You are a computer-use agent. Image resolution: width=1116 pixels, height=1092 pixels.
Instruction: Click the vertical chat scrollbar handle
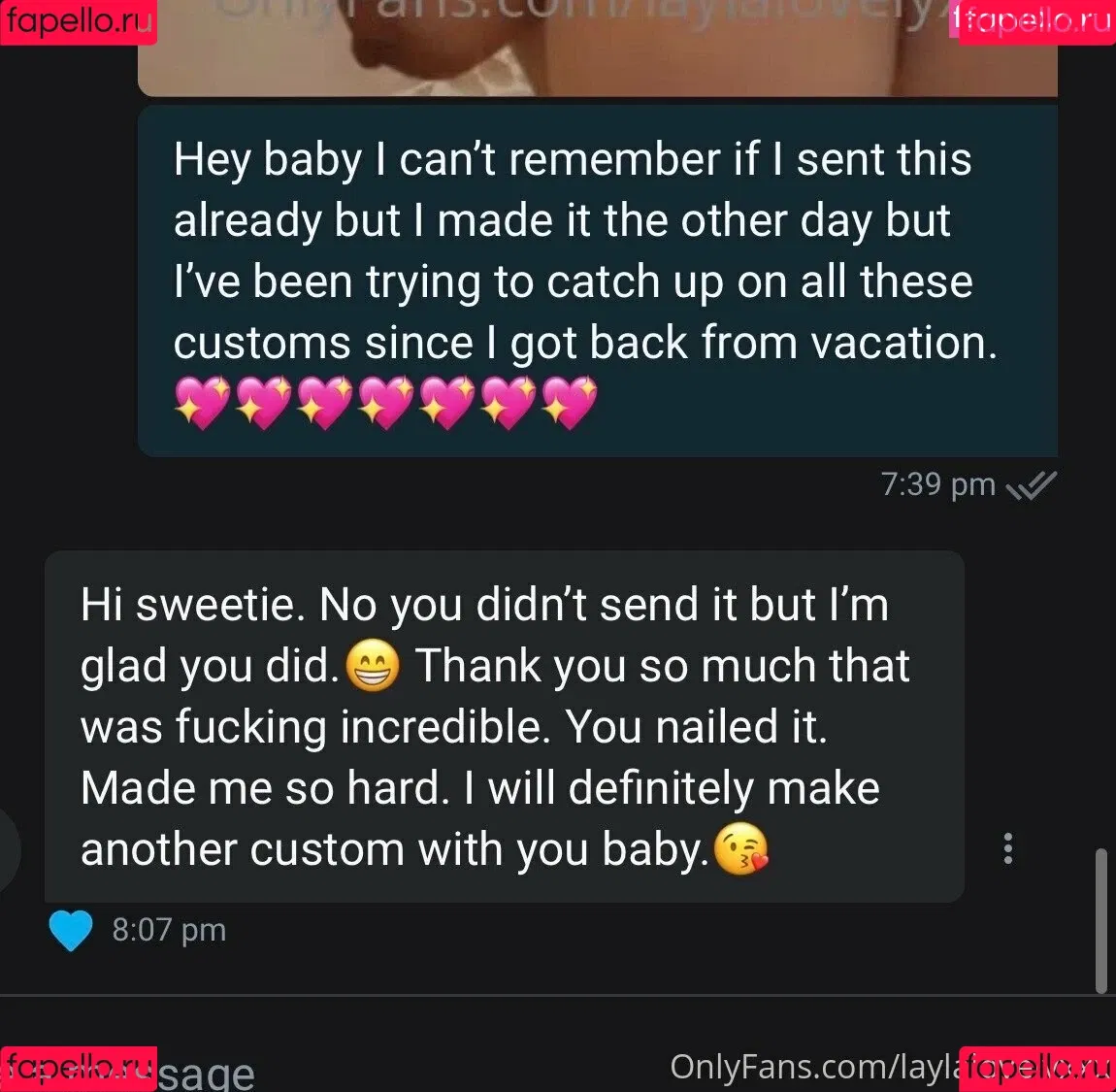pos(1101,920)
